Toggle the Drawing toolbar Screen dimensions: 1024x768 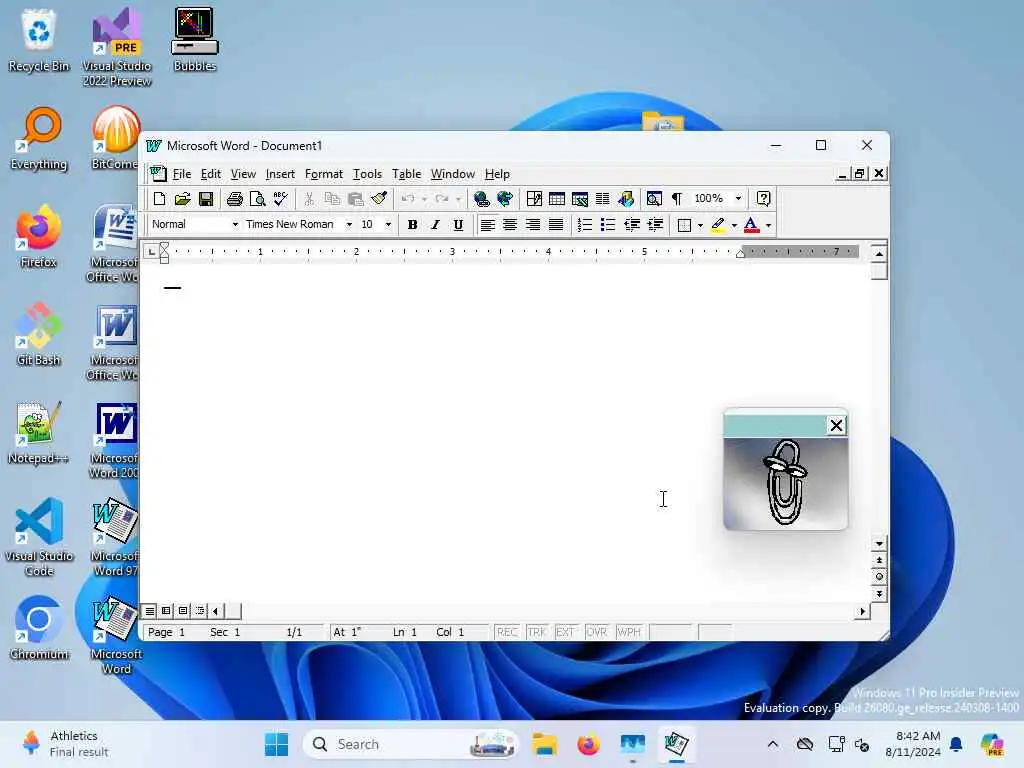(626, 199)
